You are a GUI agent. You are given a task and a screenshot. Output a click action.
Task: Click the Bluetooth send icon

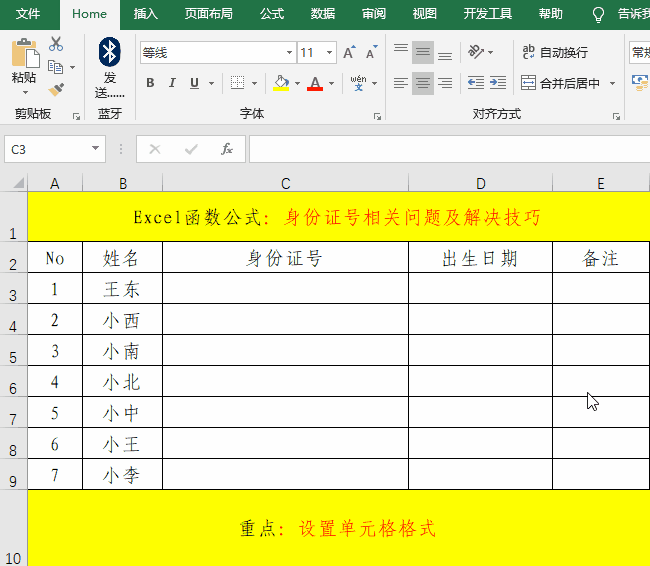pyautogui.click(x=109, y=52)
